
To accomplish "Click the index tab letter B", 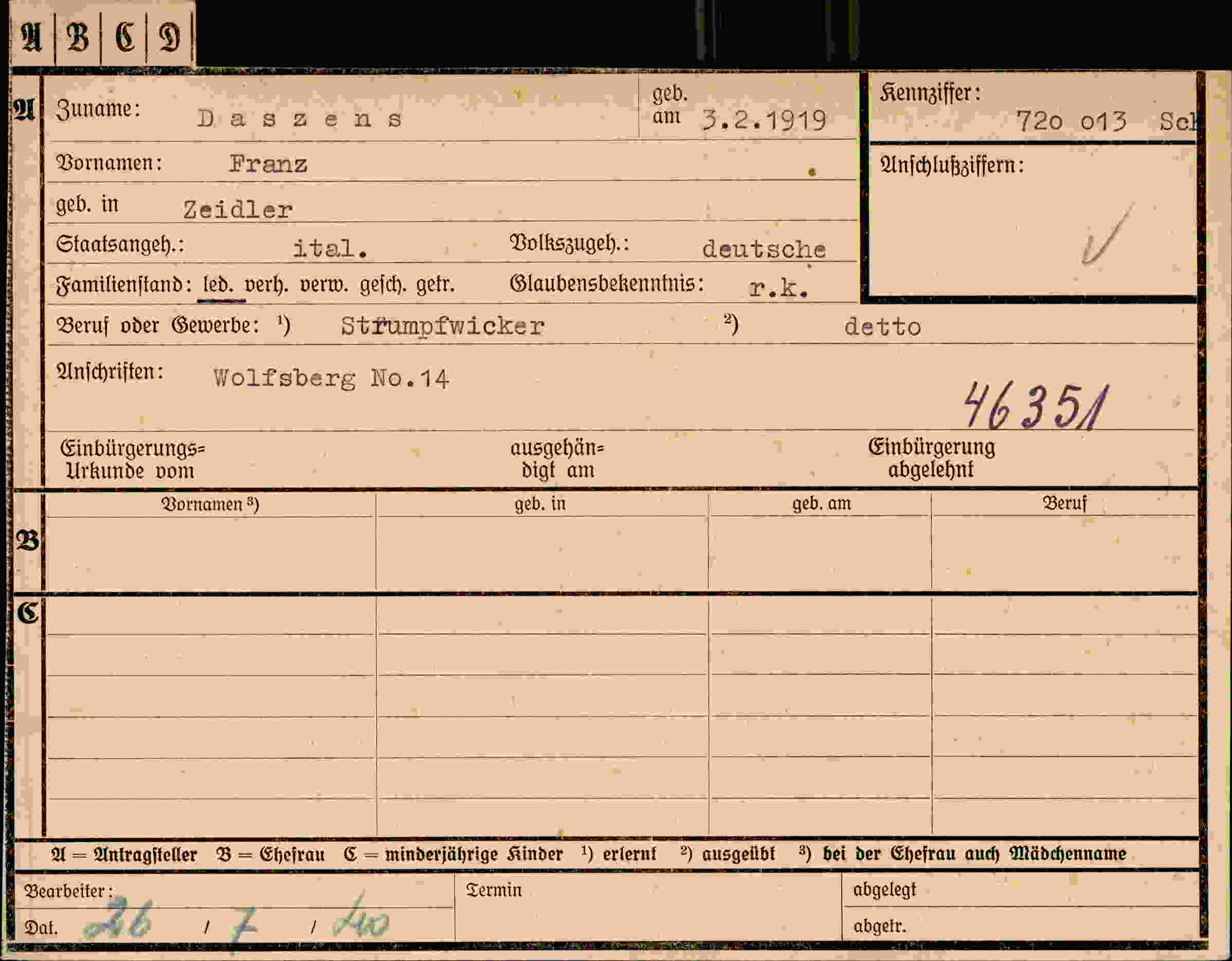I will [77, 38].
